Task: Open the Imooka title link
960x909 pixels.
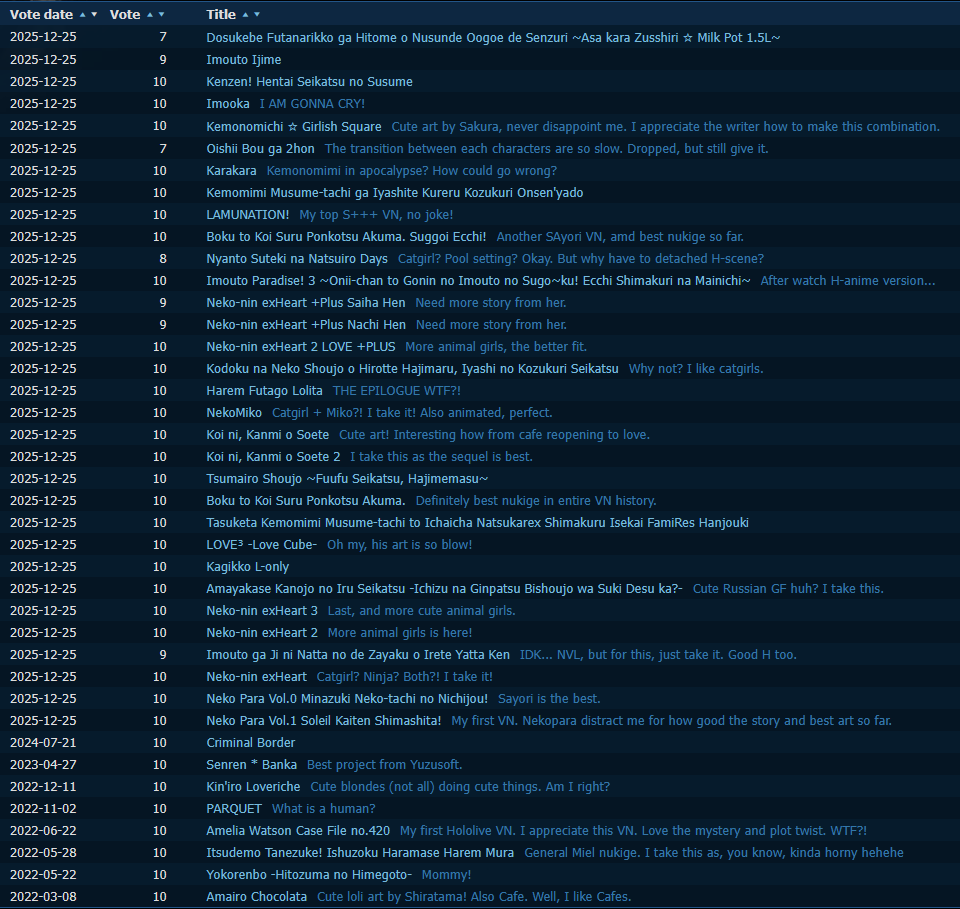Action: pos(228,103)
